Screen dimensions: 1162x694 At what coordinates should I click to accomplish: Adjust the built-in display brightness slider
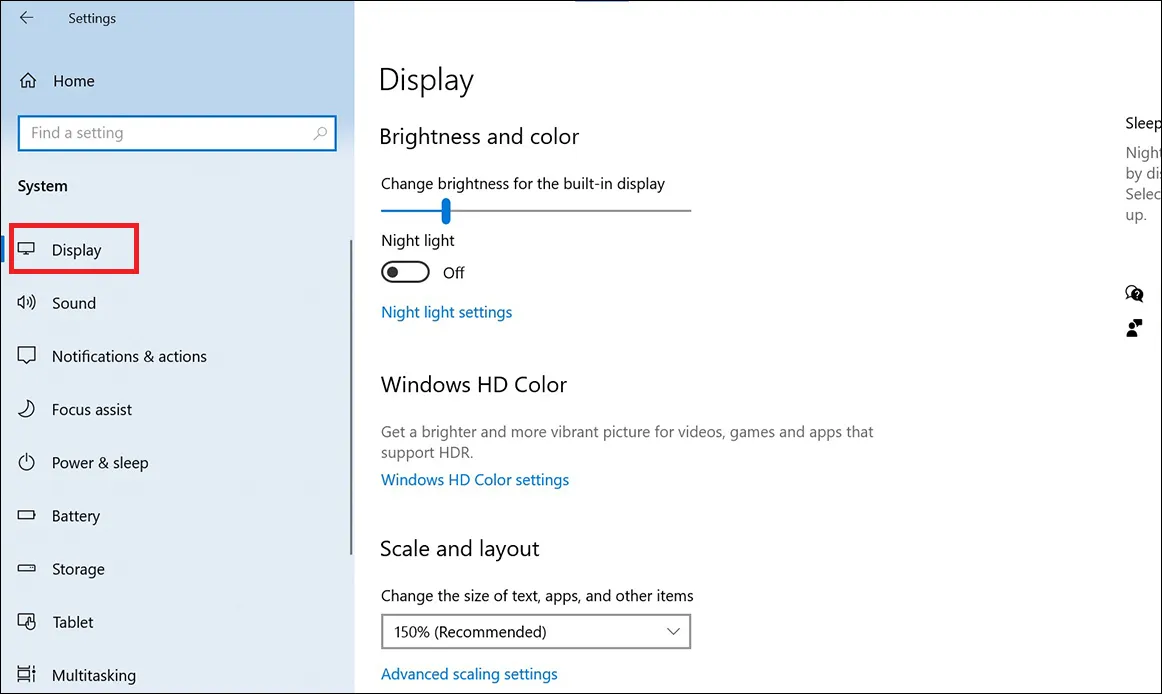[x=446, y=211]
